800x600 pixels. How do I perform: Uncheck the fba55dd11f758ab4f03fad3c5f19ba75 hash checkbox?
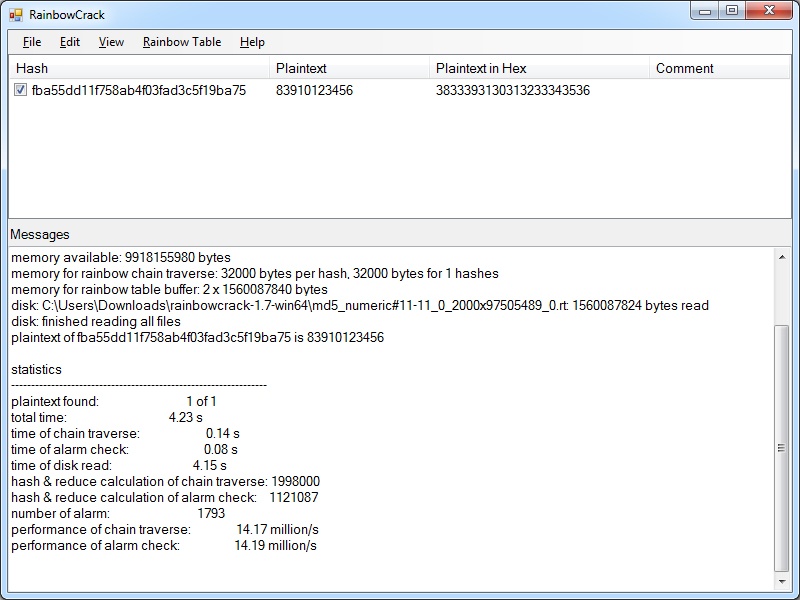tap(20, 90)
